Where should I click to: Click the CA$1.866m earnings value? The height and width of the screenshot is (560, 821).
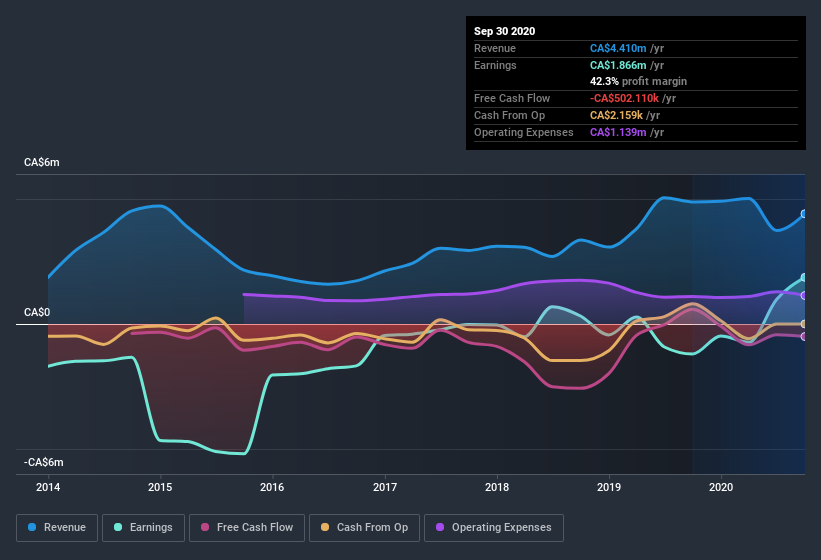pyautogui.click(x=618, y=65)
